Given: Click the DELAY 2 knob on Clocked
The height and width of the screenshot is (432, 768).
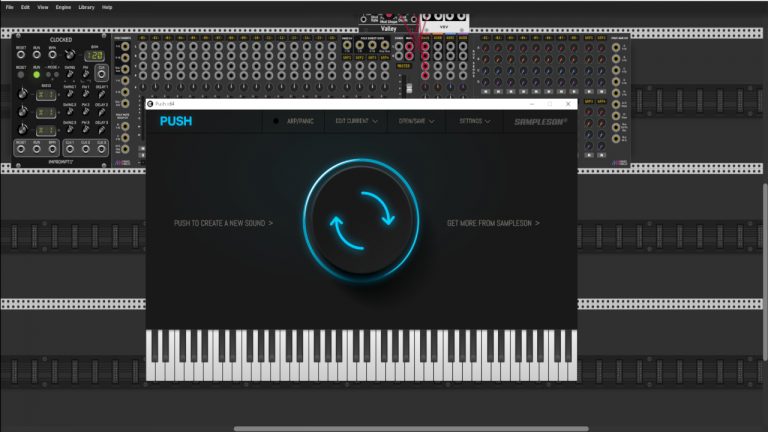Looking at the screenshot, I should pos(101,112).
